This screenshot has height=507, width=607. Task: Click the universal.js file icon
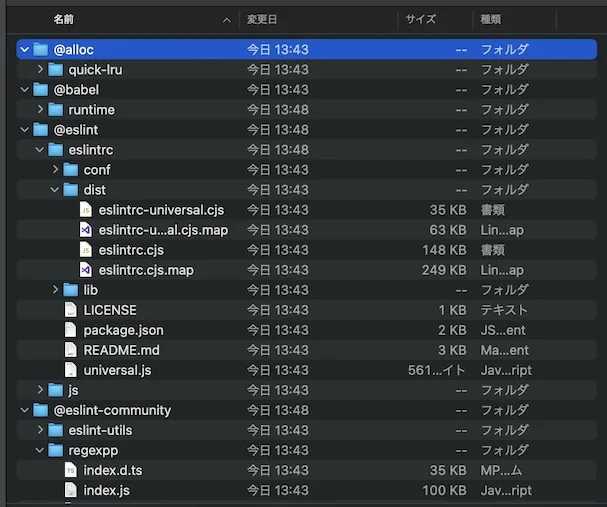(71, 370)
